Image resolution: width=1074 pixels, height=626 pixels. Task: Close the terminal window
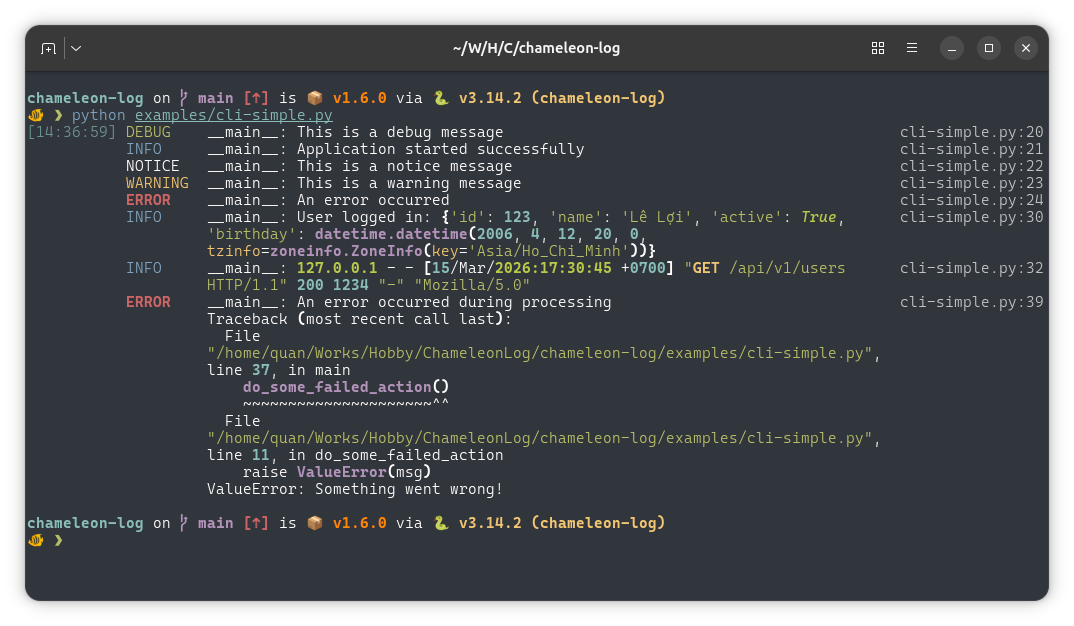point(1025,48)
